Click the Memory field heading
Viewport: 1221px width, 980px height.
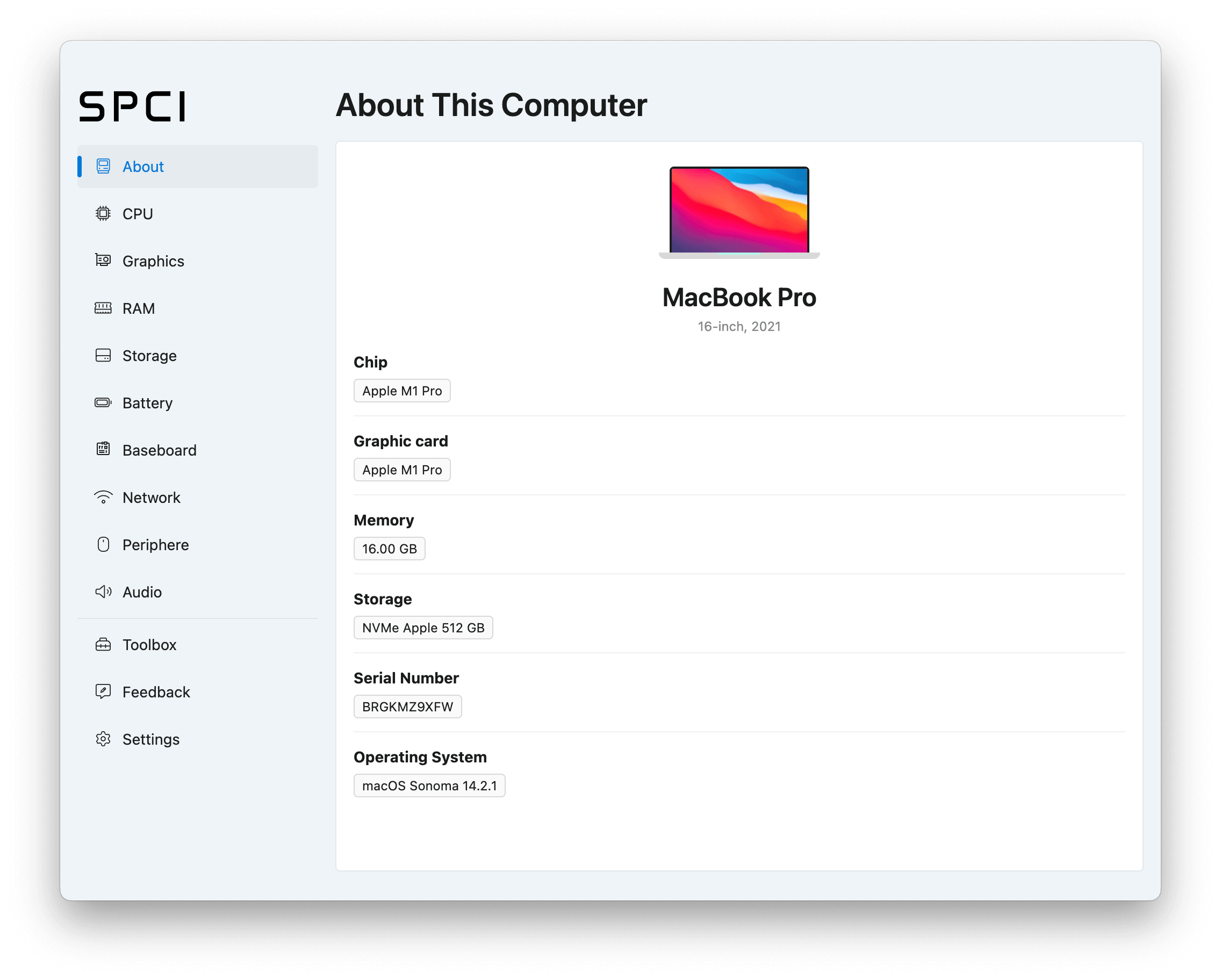[384, 520]
